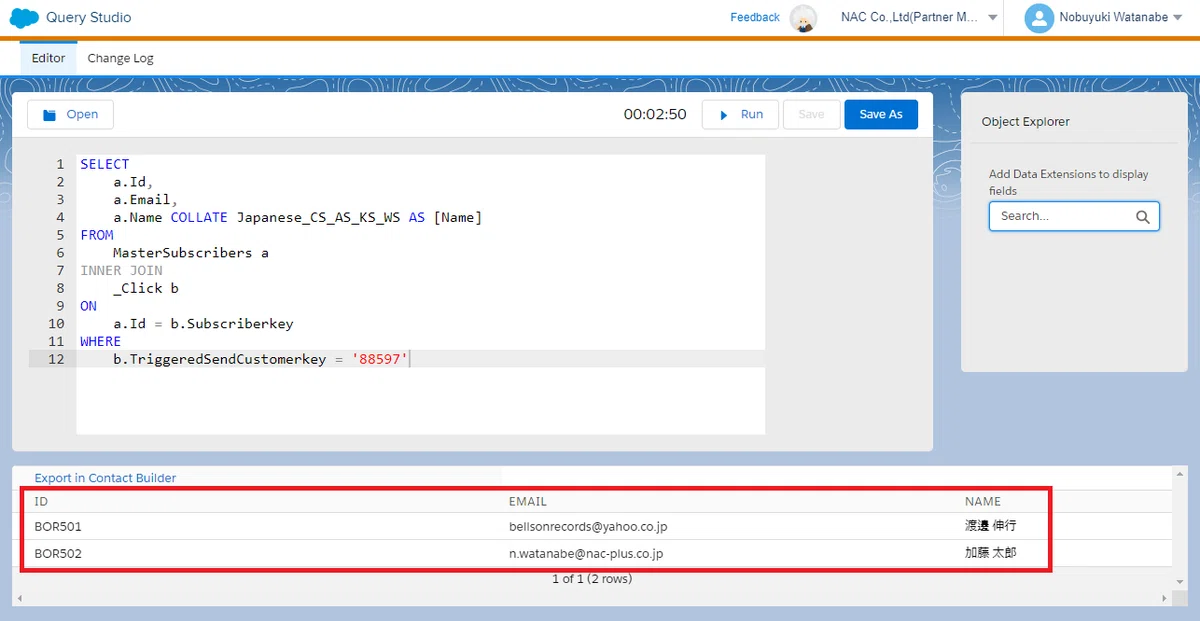Click the Save As button

point(881,114)
